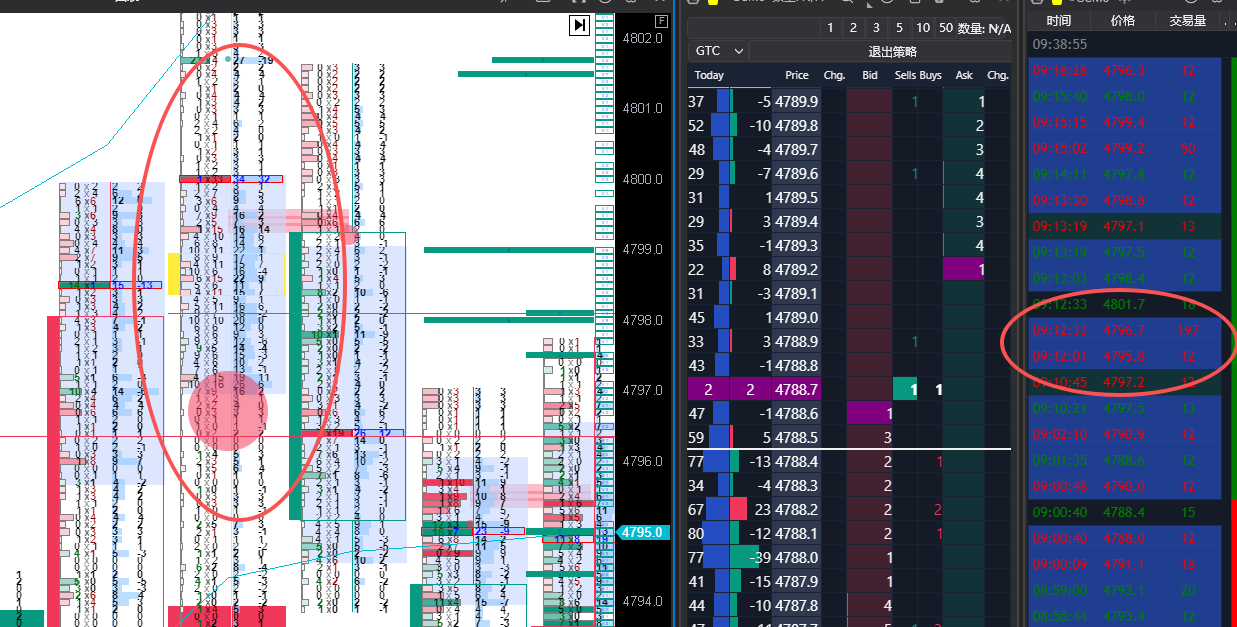Select the 09:15:02 trade with volume 50
The width and height of the screenshot is (1237, 627).
[x=1124, y=148]
